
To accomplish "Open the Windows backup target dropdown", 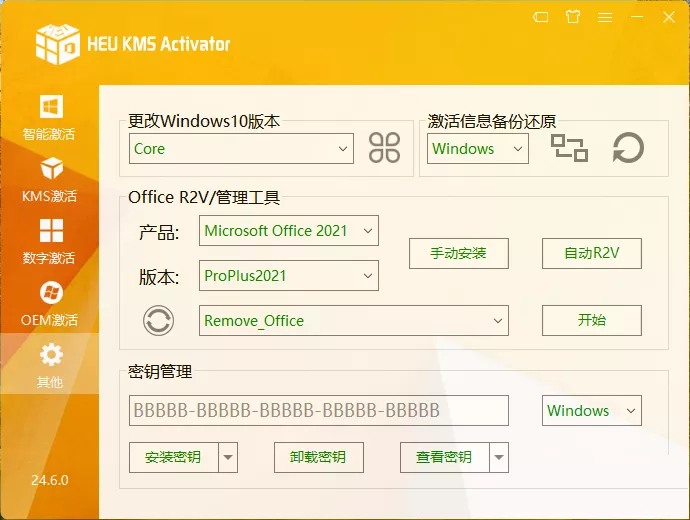I will point(477,149).
